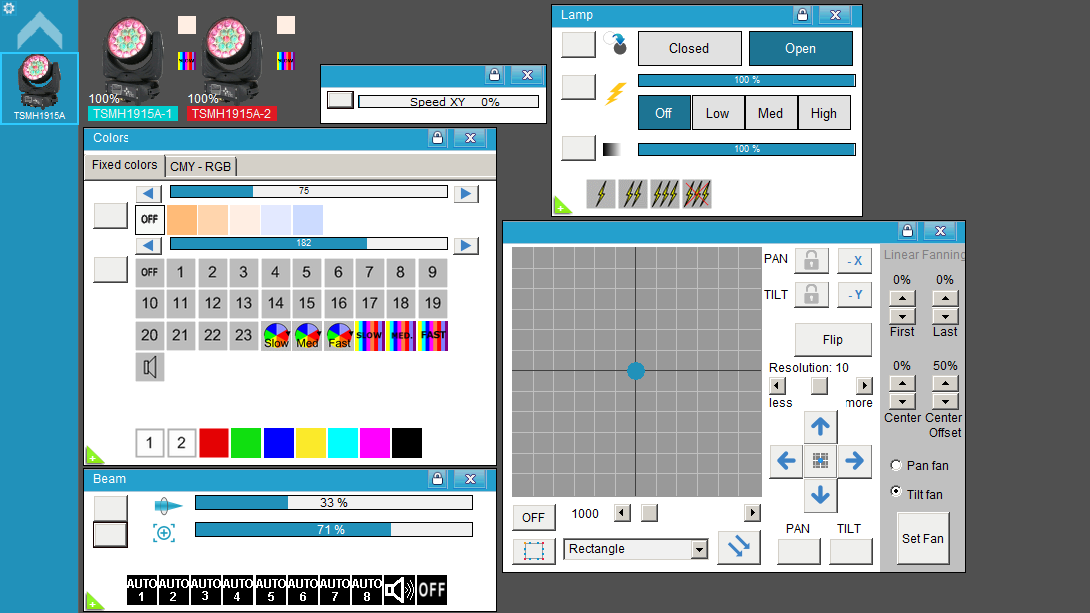Screen dimensions: 1090x613
Task: Toggle the TILT lock
Action: click(x=811, y=295)
